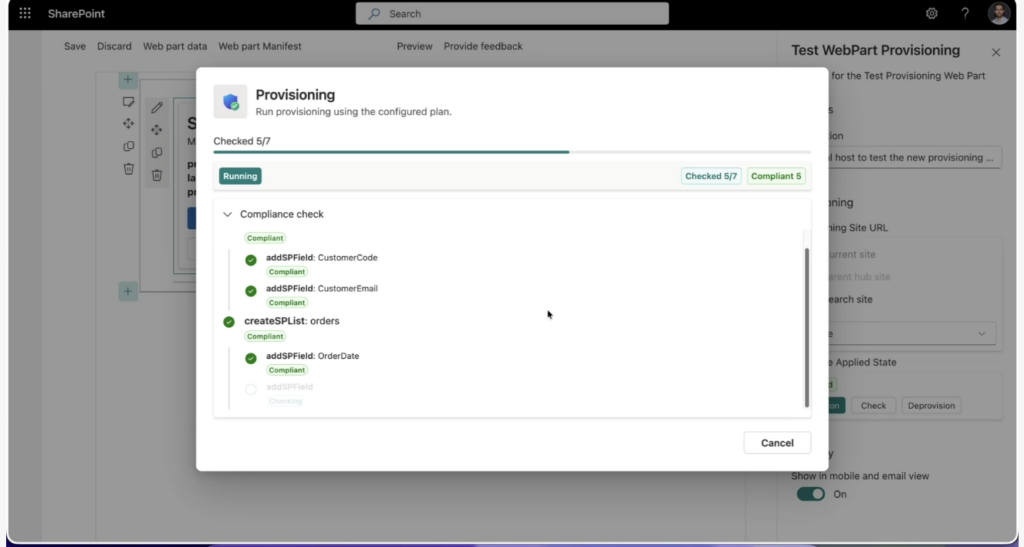Click the green check next to CustomerEmail

tap(251, 291)
